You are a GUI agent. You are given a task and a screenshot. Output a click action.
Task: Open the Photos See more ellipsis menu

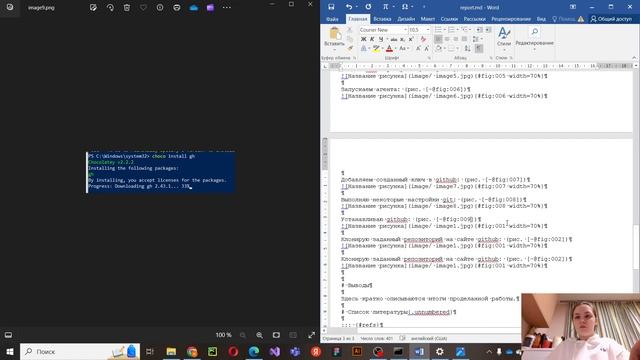click(227, 7)
